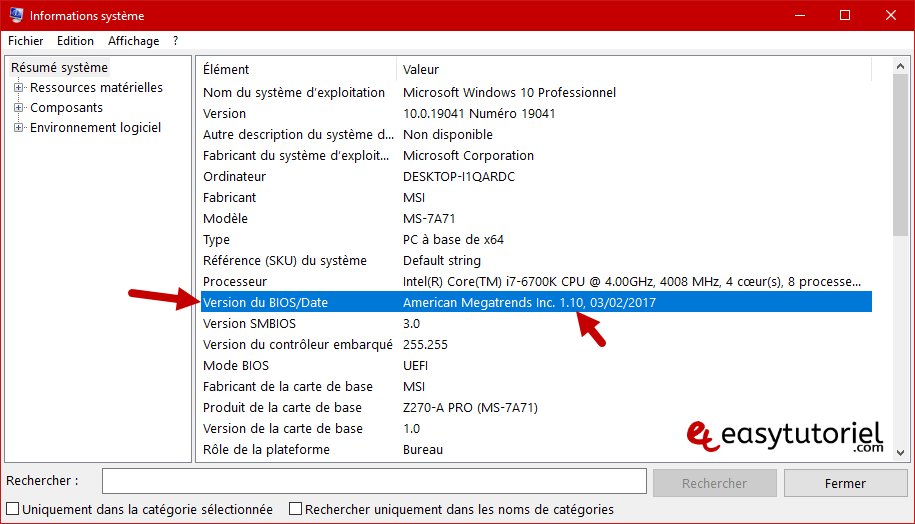Click the Intel Core i7-6700K value
Image resolution: width=915 pixels, height=524 pixels.
631,281
